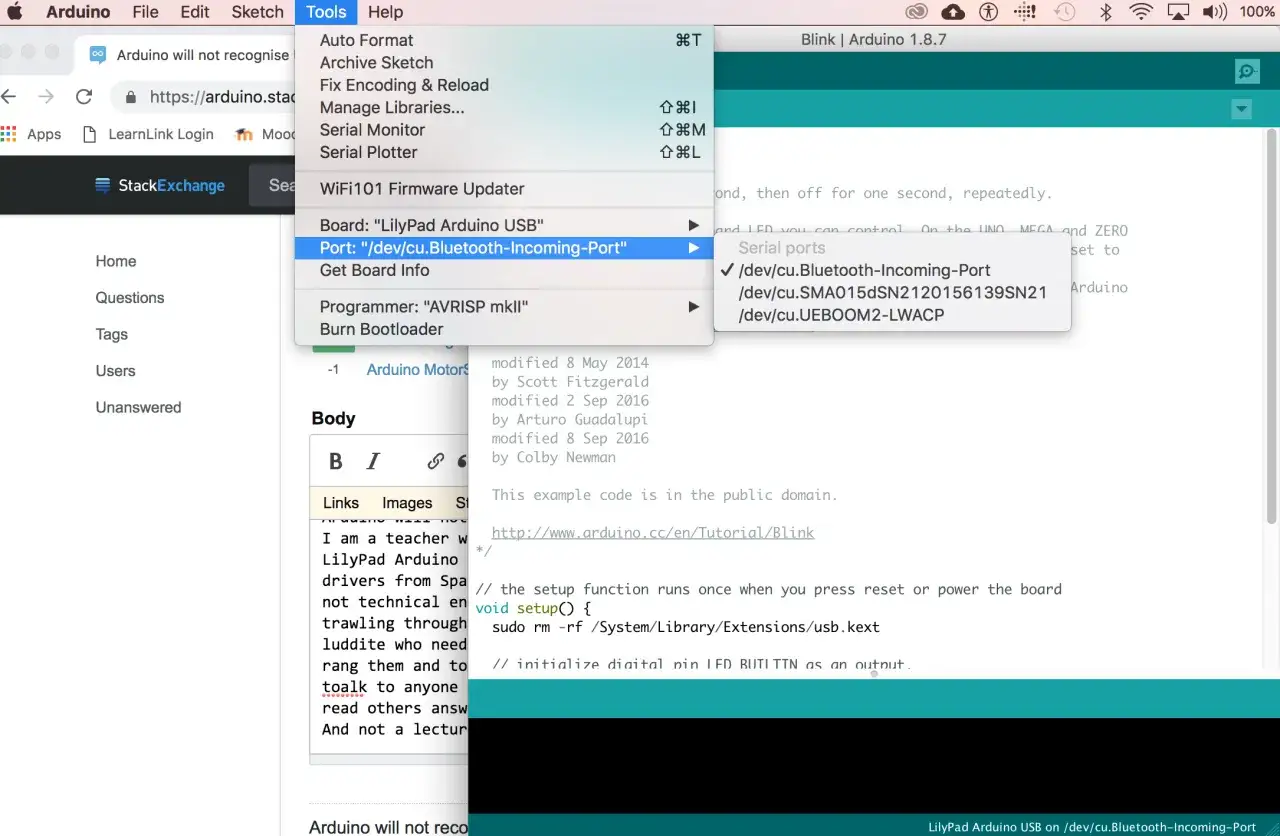Select the 'Arduino will not recognise' browser tab
1280x836 pixels.
(190, 55)
